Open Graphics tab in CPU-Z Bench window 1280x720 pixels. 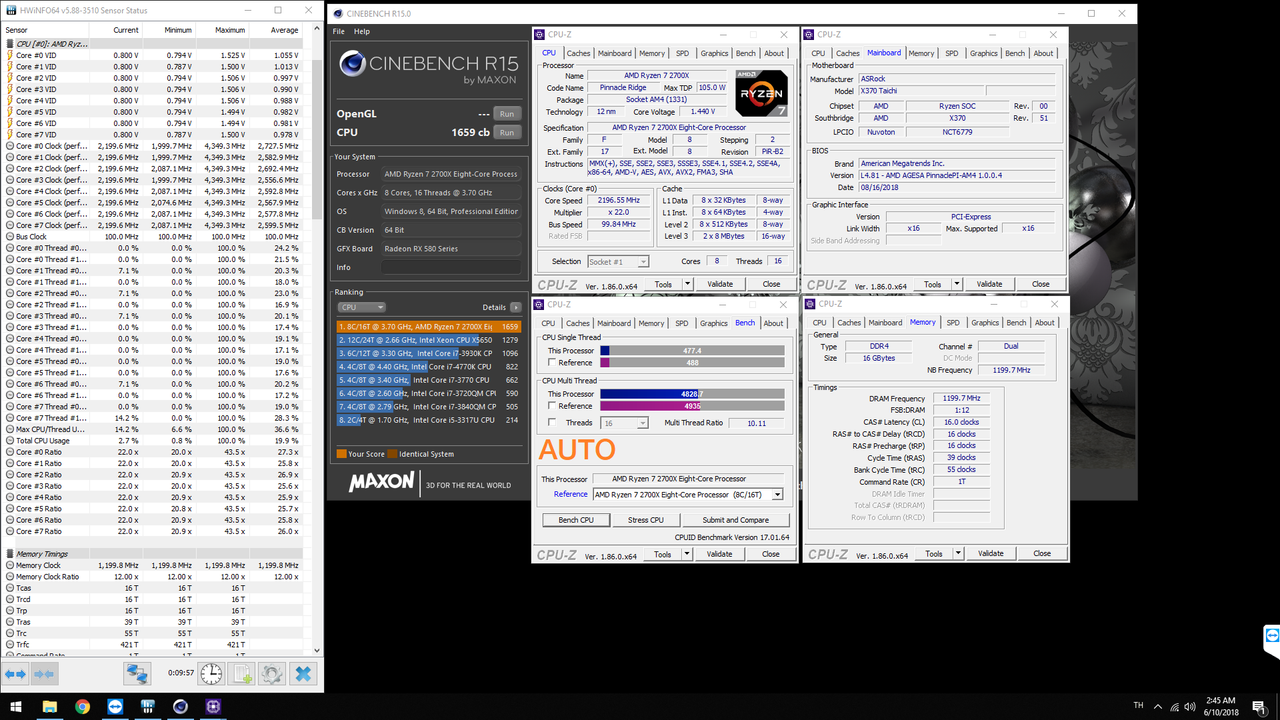714,323
